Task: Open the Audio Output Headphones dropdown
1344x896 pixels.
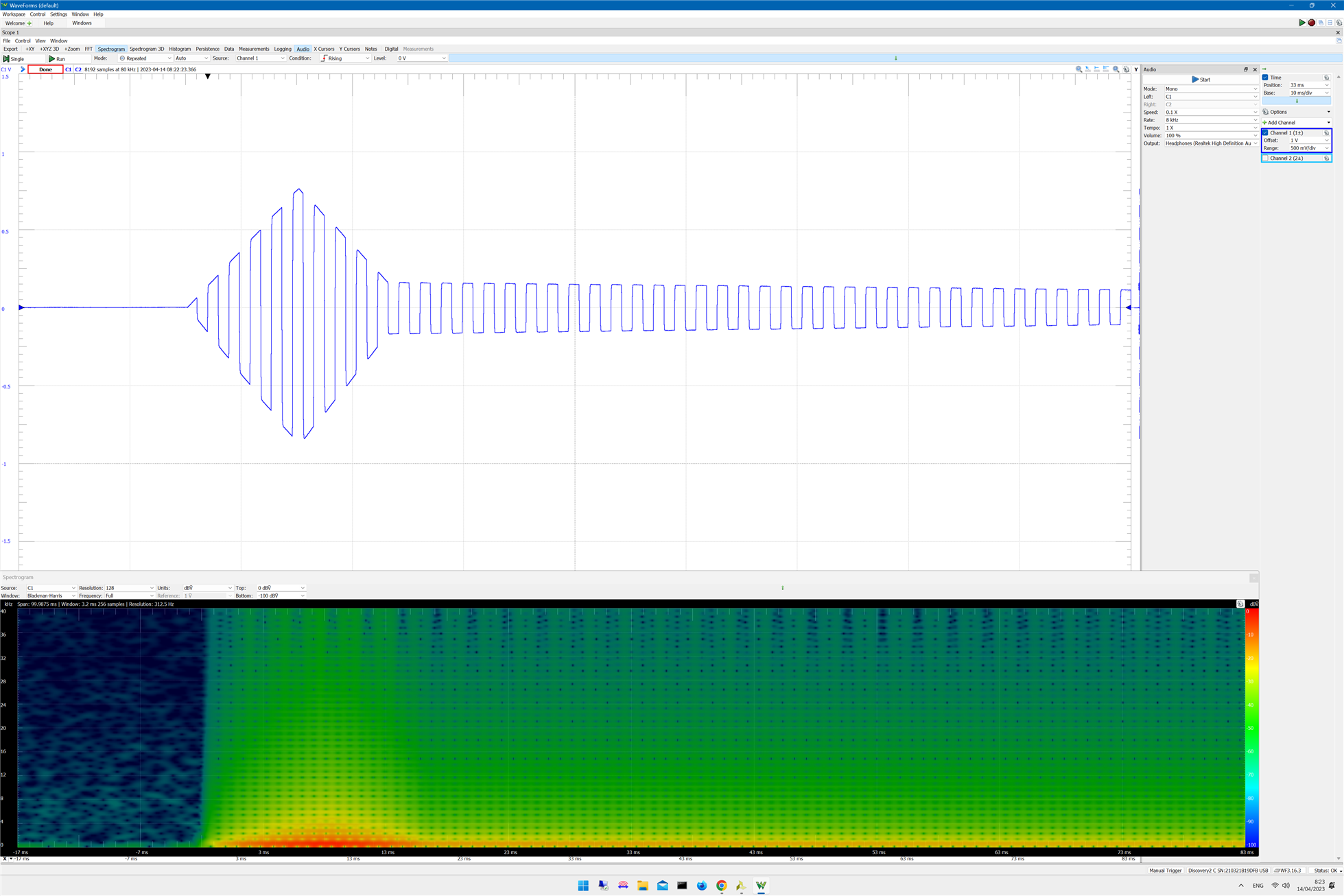Action: pyautogui.click(x=1211, y=143)
